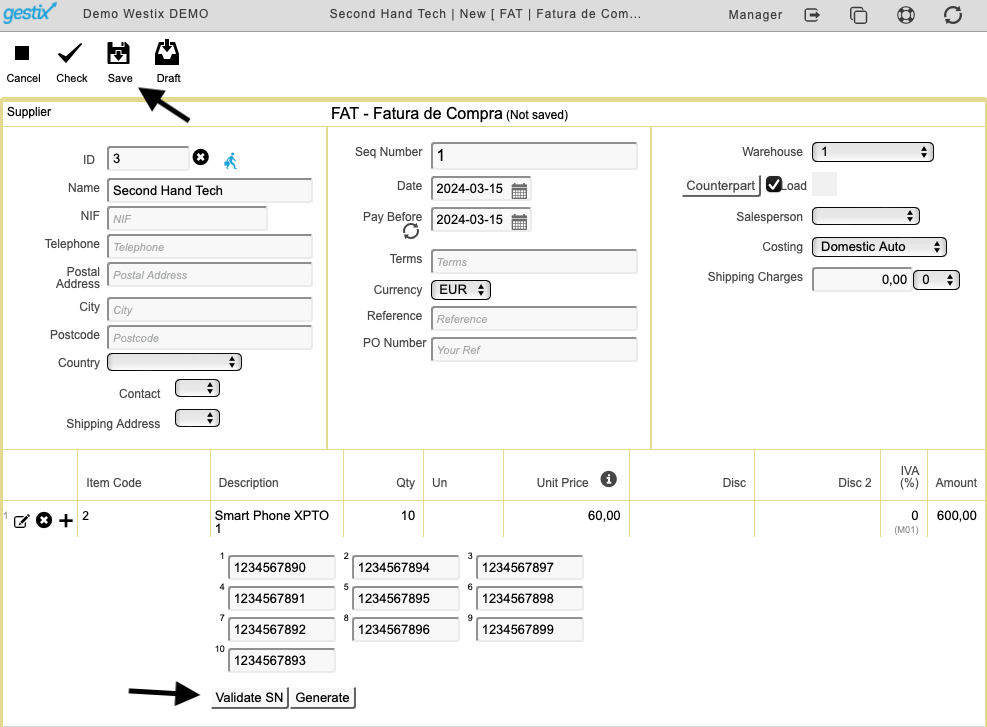Screen dimensions: 987x727
Task: Delete the Smart Phone XPTO line
Action: [x=44, y=521]
